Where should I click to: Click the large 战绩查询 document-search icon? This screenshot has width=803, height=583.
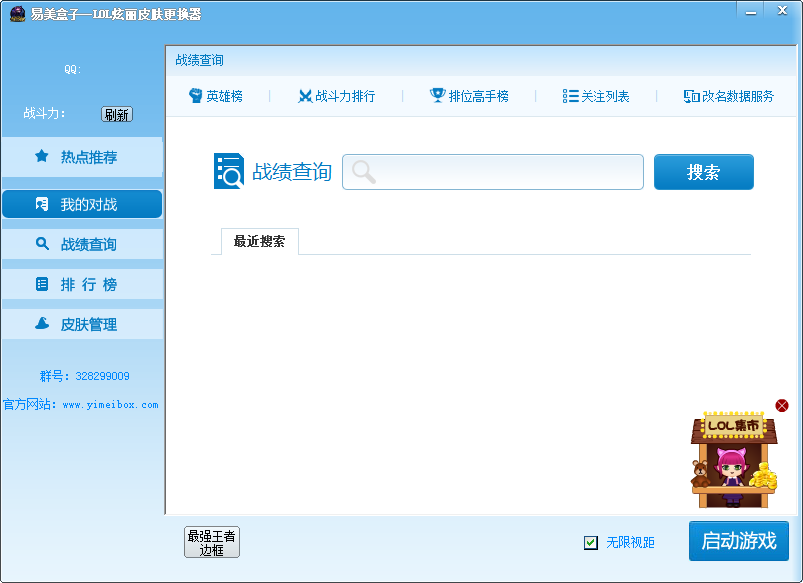click(228, 171)
